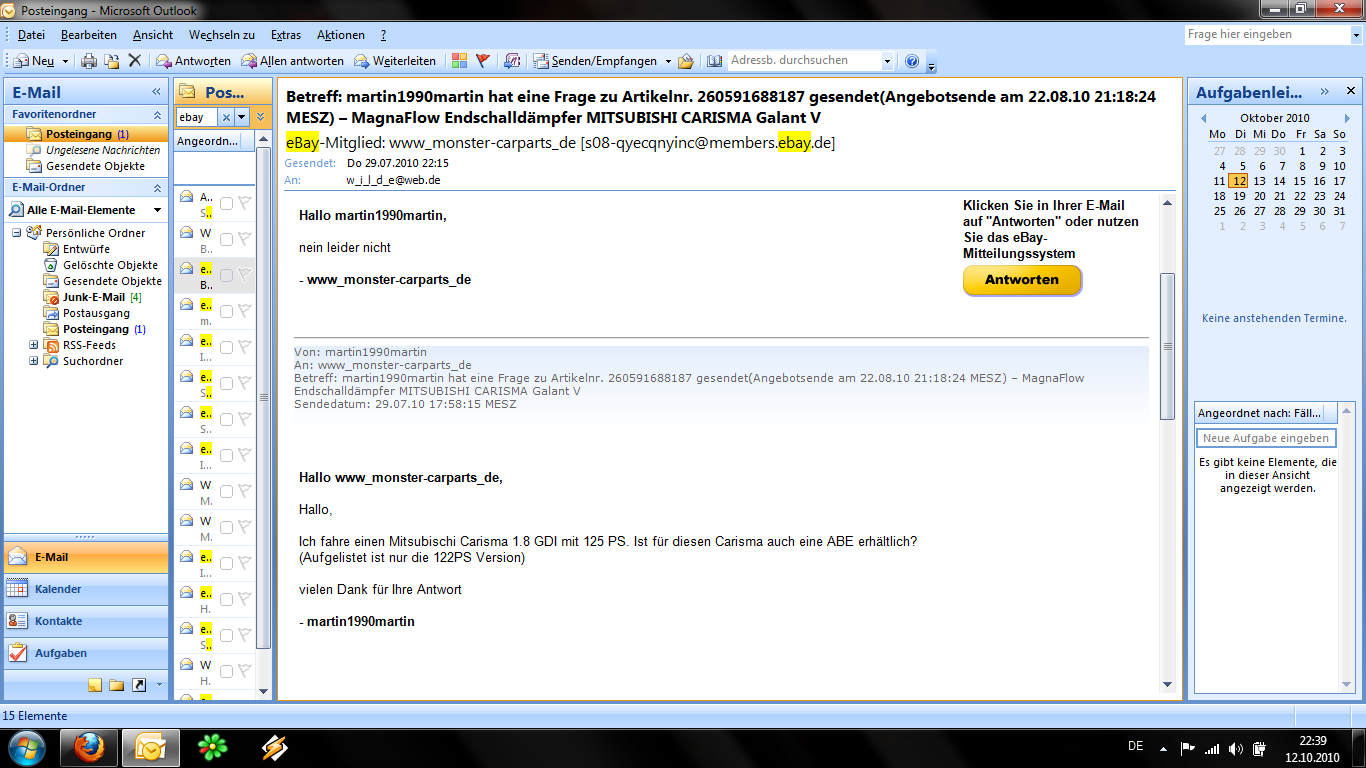1366x768 pixels.
Task: Open the Datei menu
Action: (x=31, y=35)
